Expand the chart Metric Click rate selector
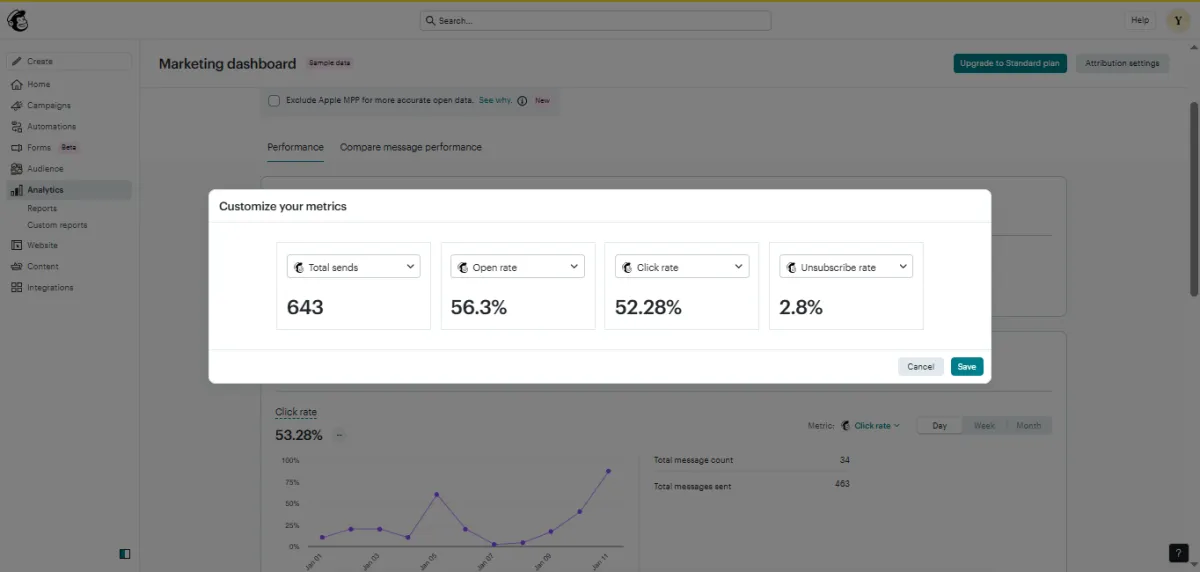 point(870,425)
